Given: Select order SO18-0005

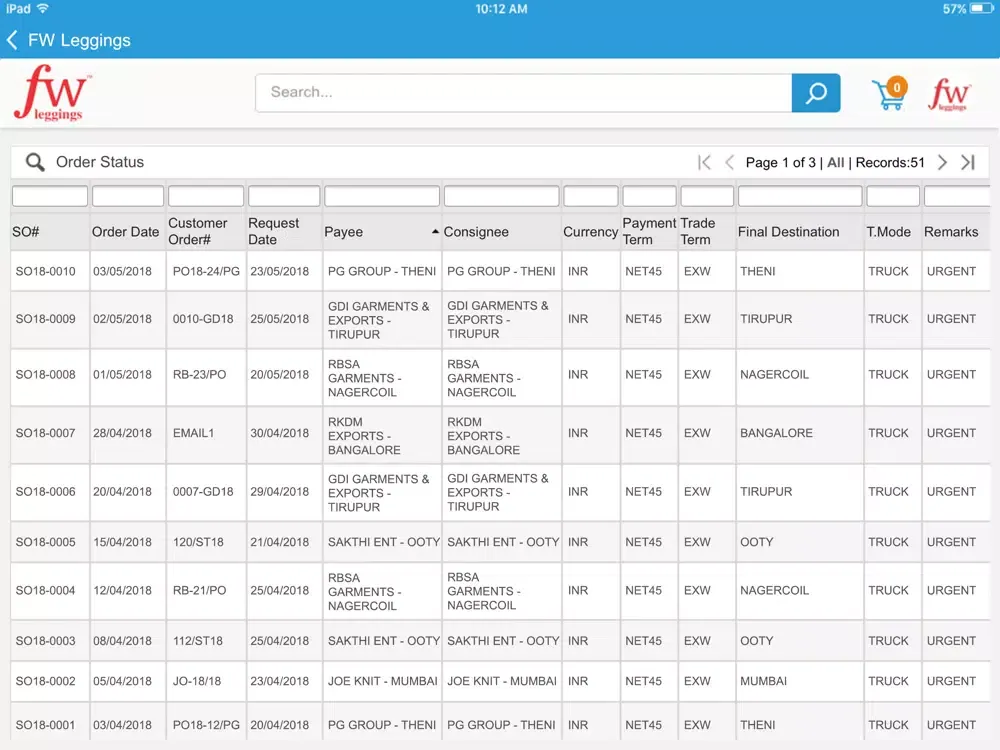Looking at the screenshot, I should pos(45,543).
